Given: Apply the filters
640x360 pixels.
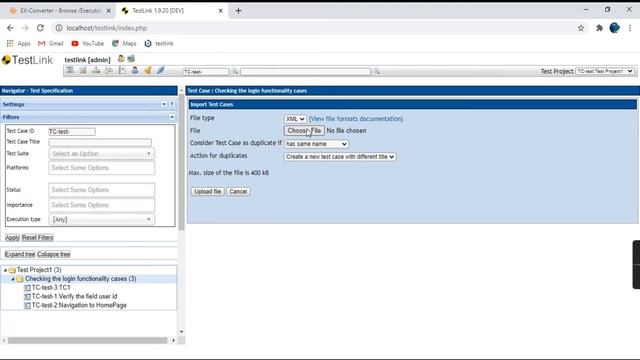Looking at the screenshot, I should pyautogui.click(x=12, y=238).
